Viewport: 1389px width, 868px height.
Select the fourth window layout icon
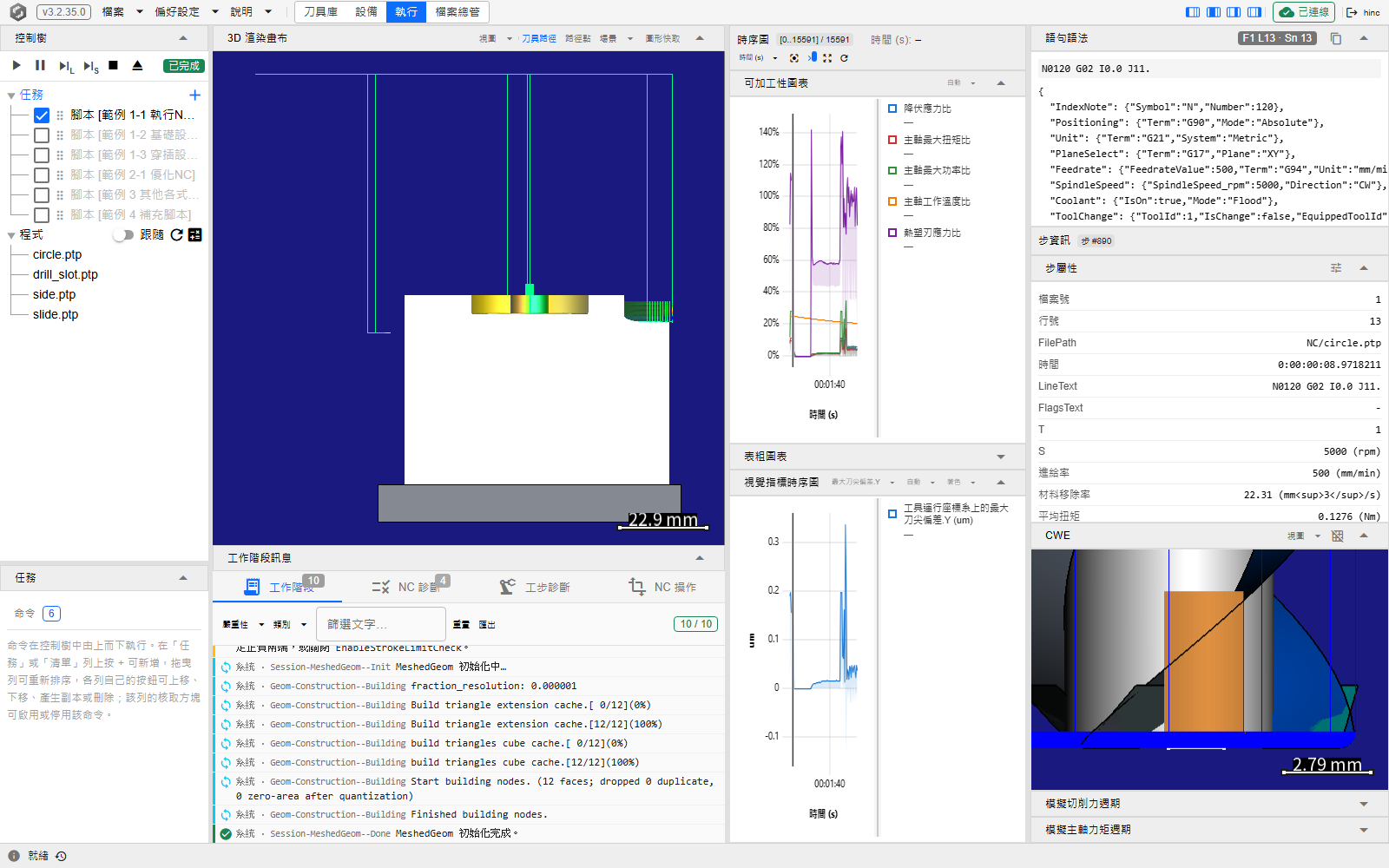[1254, 12]
